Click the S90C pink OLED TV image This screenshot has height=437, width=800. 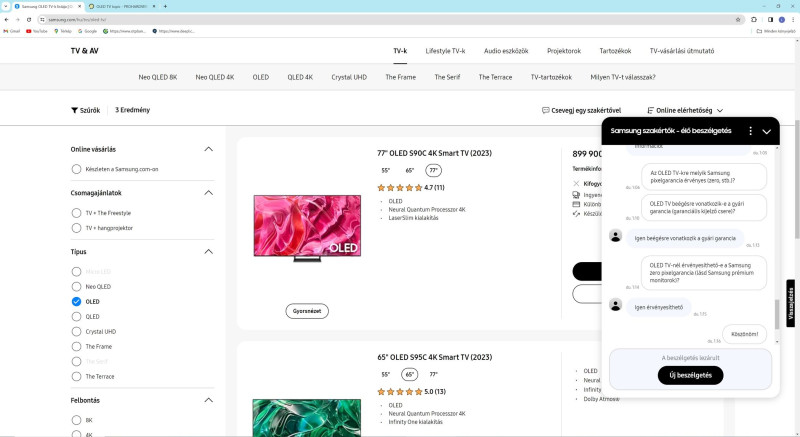coord(307,227)
